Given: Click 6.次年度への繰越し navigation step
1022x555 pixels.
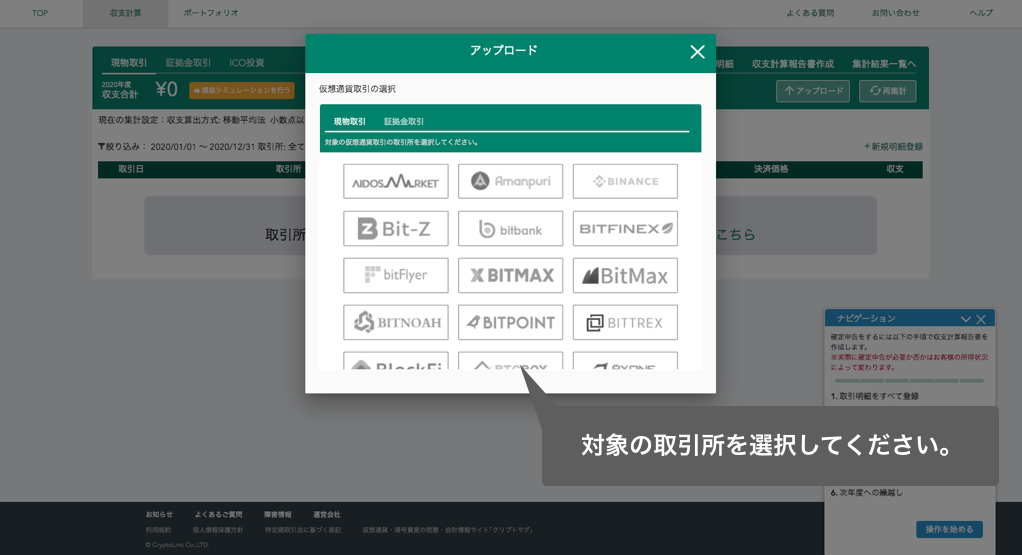Looking at the screenshot, I should 866,492.
